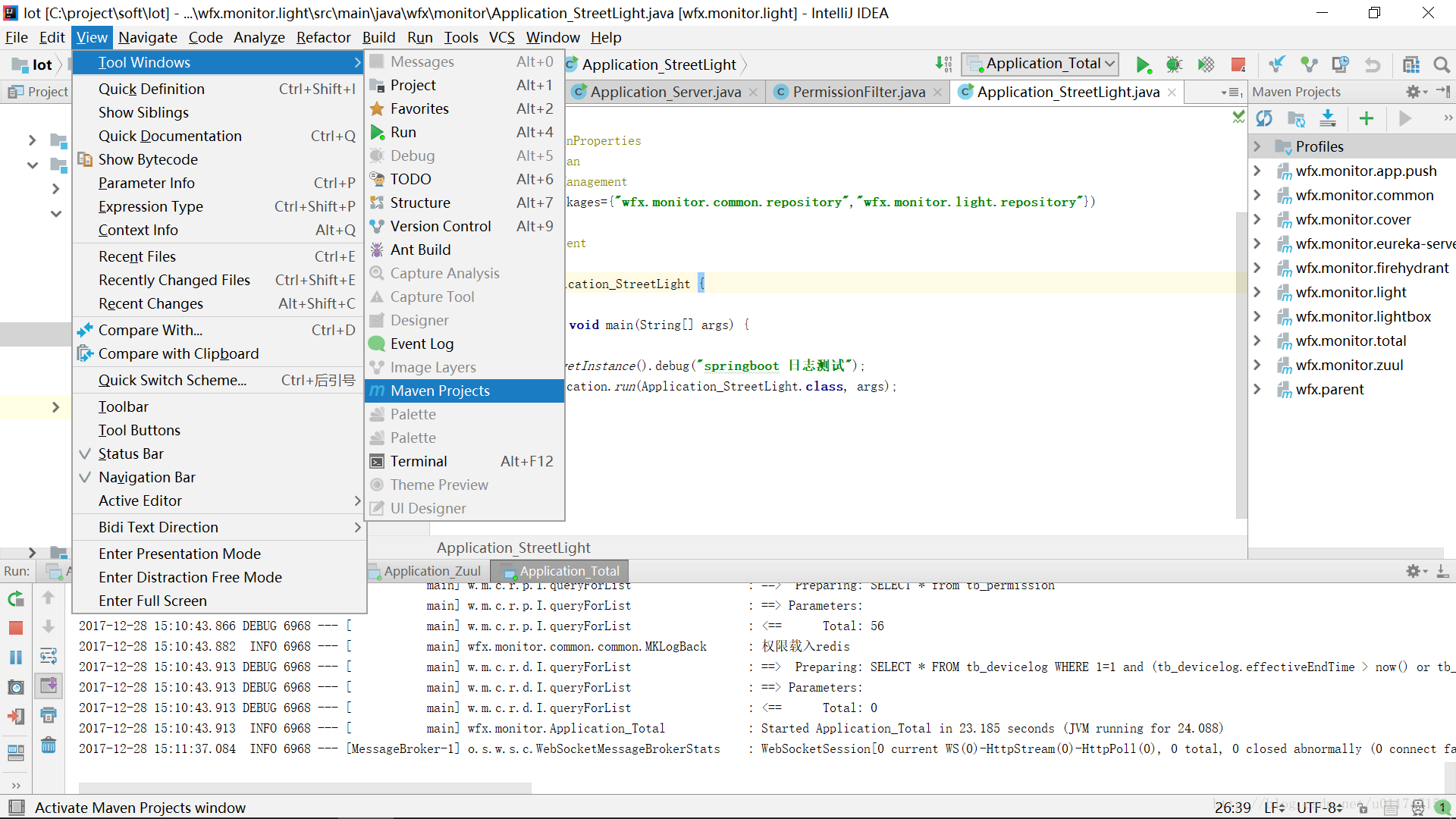Click the red Stop icon in toolbar
The height and width of the screenshot is (819, 1456).
1238,64
